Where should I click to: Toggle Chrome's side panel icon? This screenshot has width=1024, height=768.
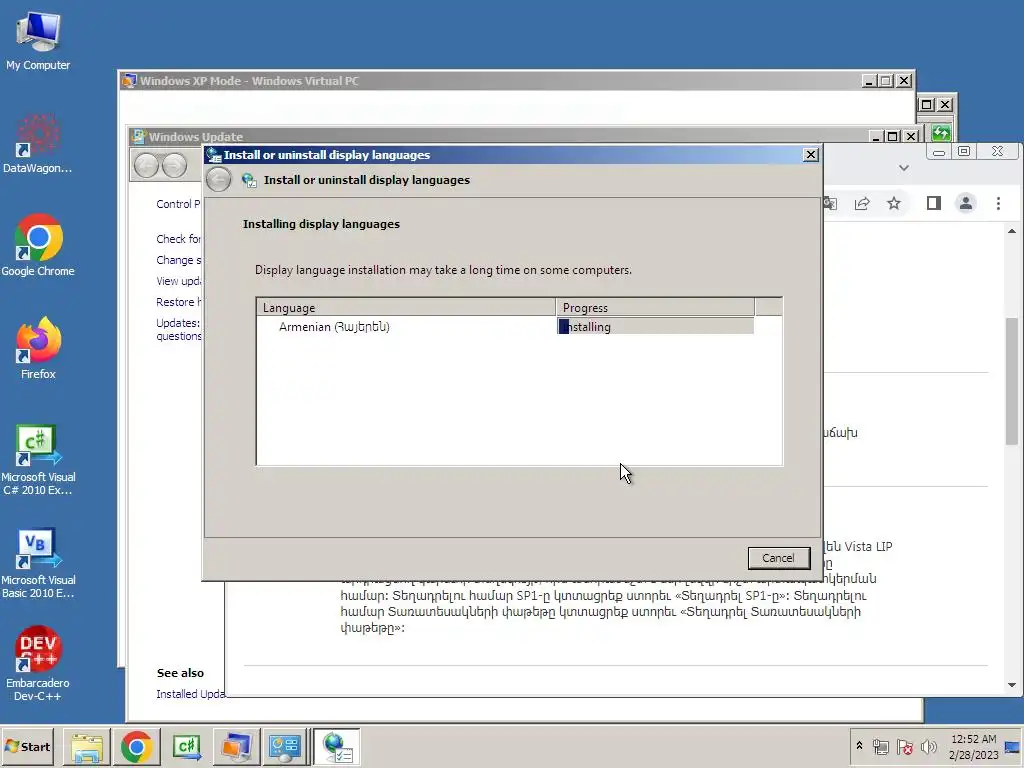pyautogui.click(x=934, y=203)
